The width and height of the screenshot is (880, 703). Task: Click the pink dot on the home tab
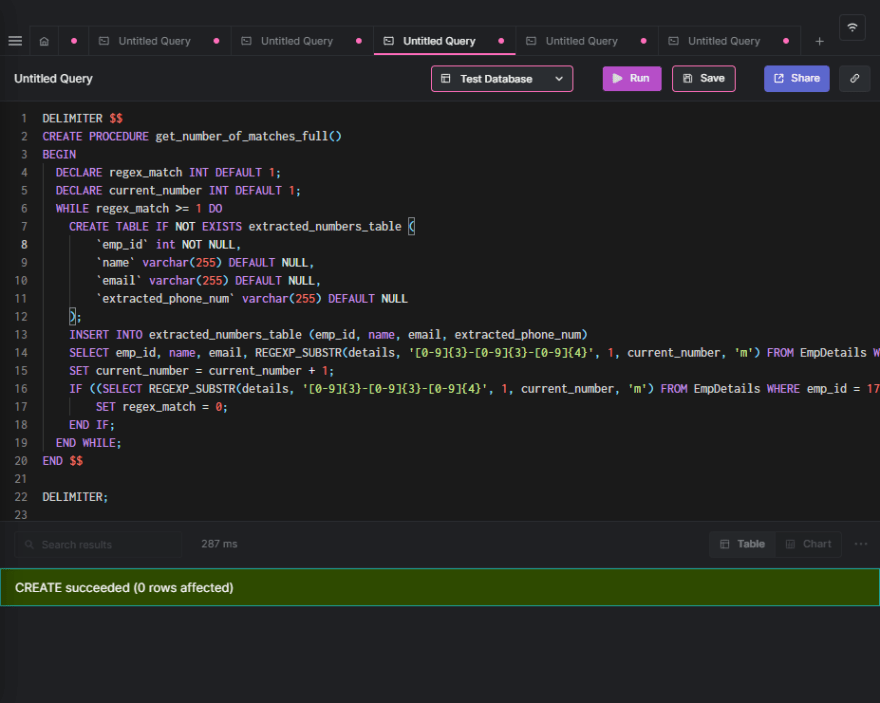74,41
